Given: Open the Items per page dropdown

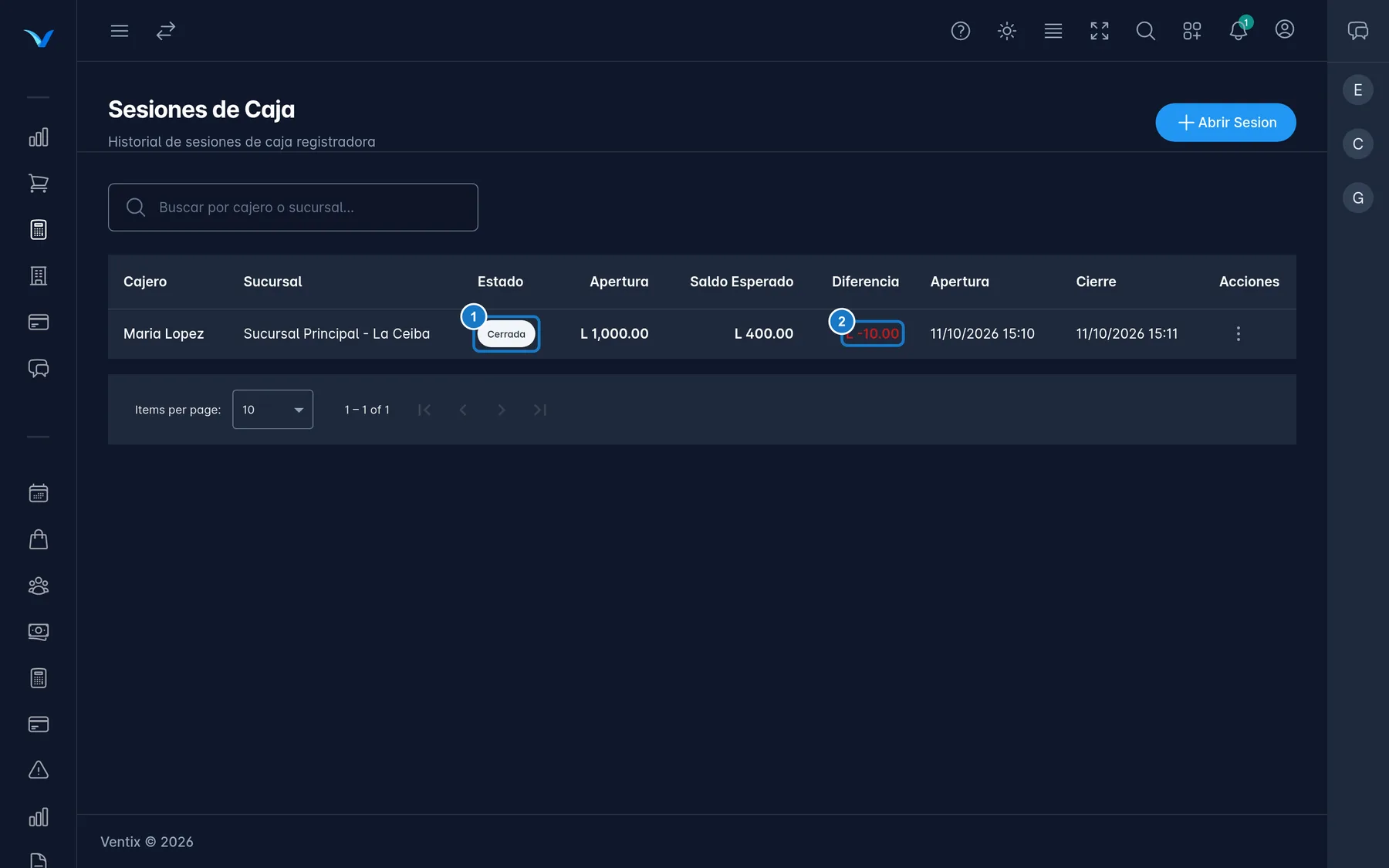Looking at the screenshot, I should pos(272,410).
